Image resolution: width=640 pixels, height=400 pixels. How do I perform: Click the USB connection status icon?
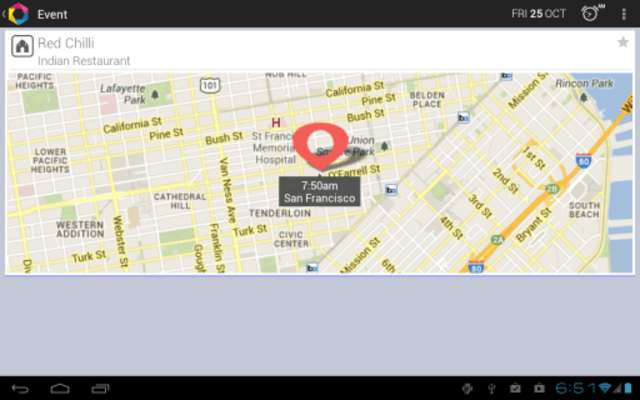click(x=492, y=388)
